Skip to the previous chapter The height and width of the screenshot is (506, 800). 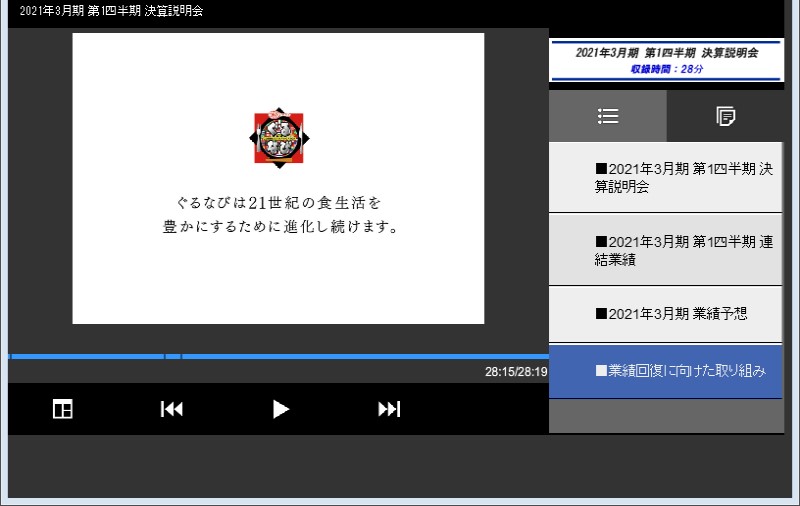(171, 409)
